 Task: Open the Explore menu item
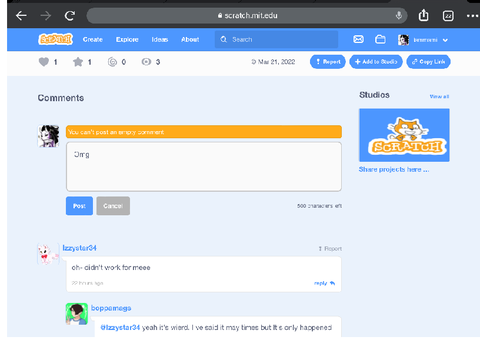(127, 39)
